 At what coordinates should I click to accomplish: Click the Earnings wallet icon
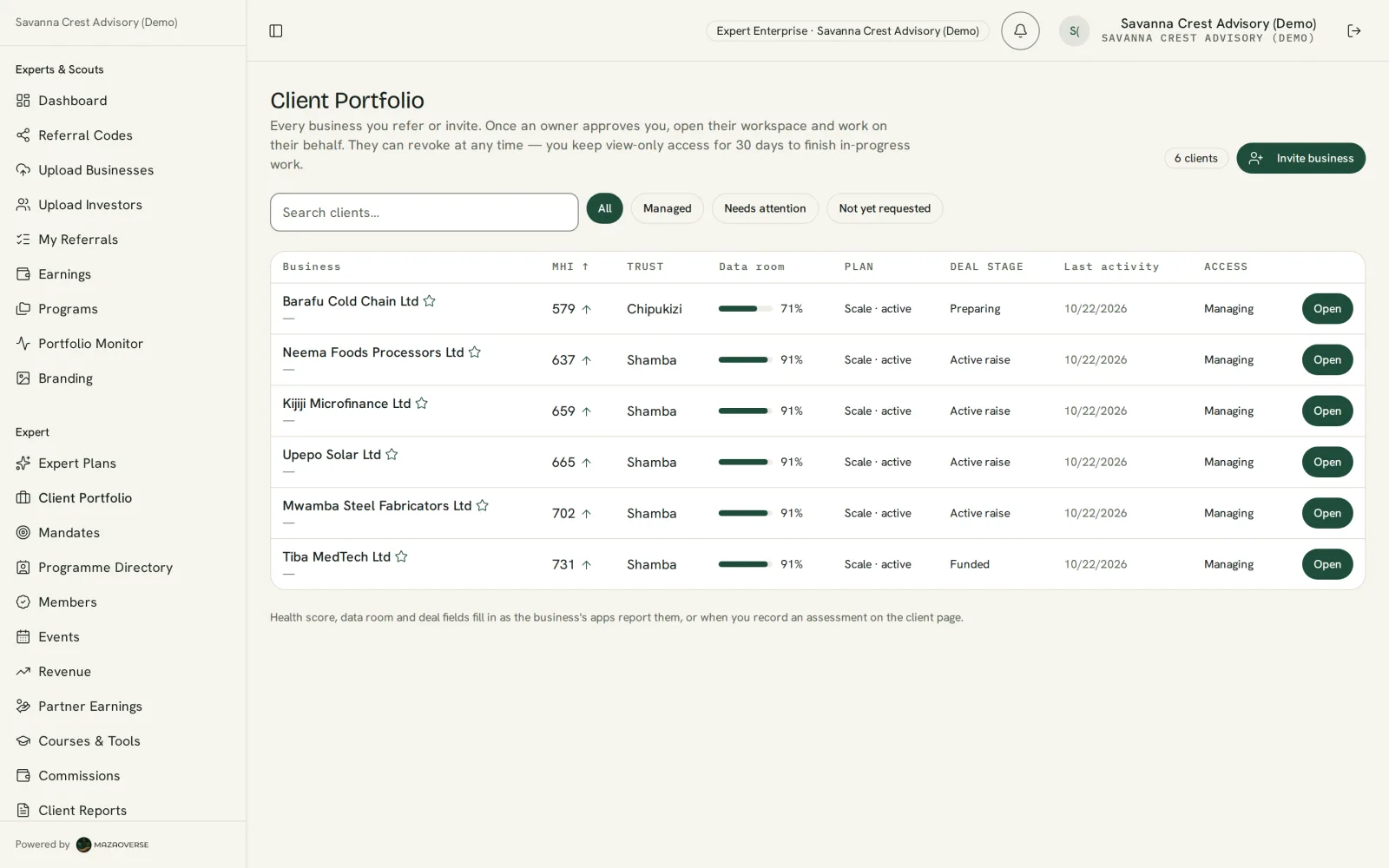(x=23, y=274)
